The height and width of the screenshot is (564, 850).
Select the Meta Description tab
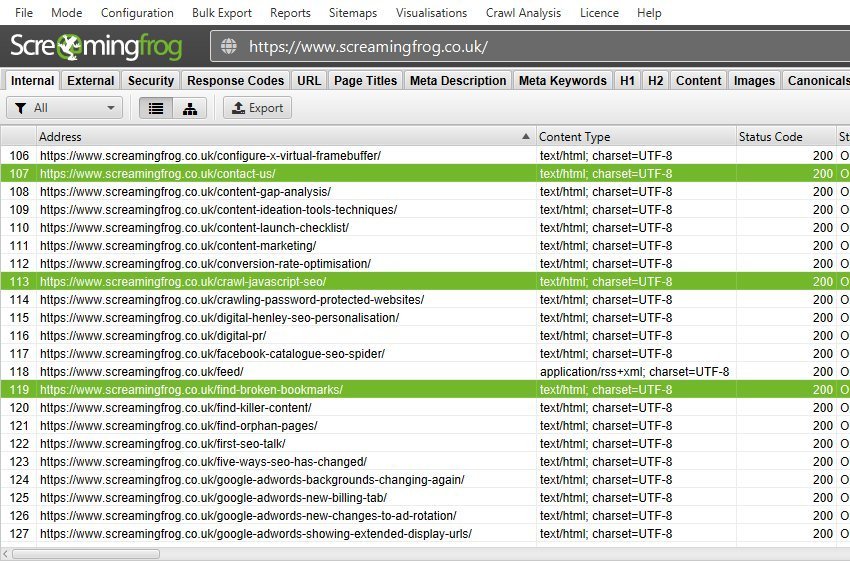pos(458,81)
